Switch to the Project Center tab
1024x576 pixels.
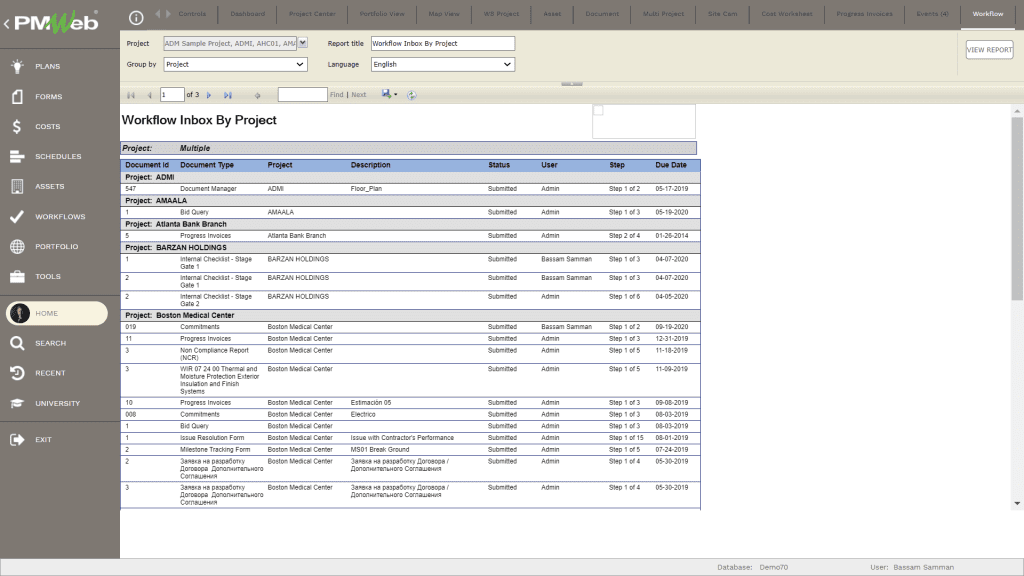pos(312,14)
